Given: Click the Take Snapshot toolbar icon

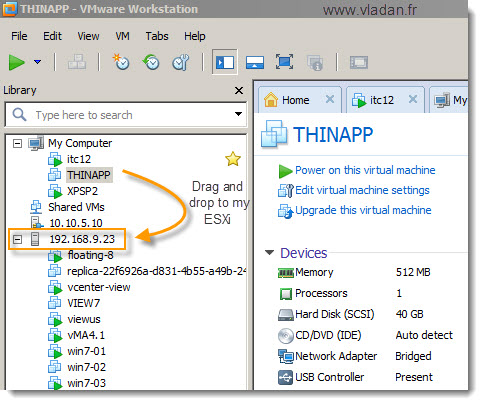Looking at the screenshot, I should click(x=121, y=62).
